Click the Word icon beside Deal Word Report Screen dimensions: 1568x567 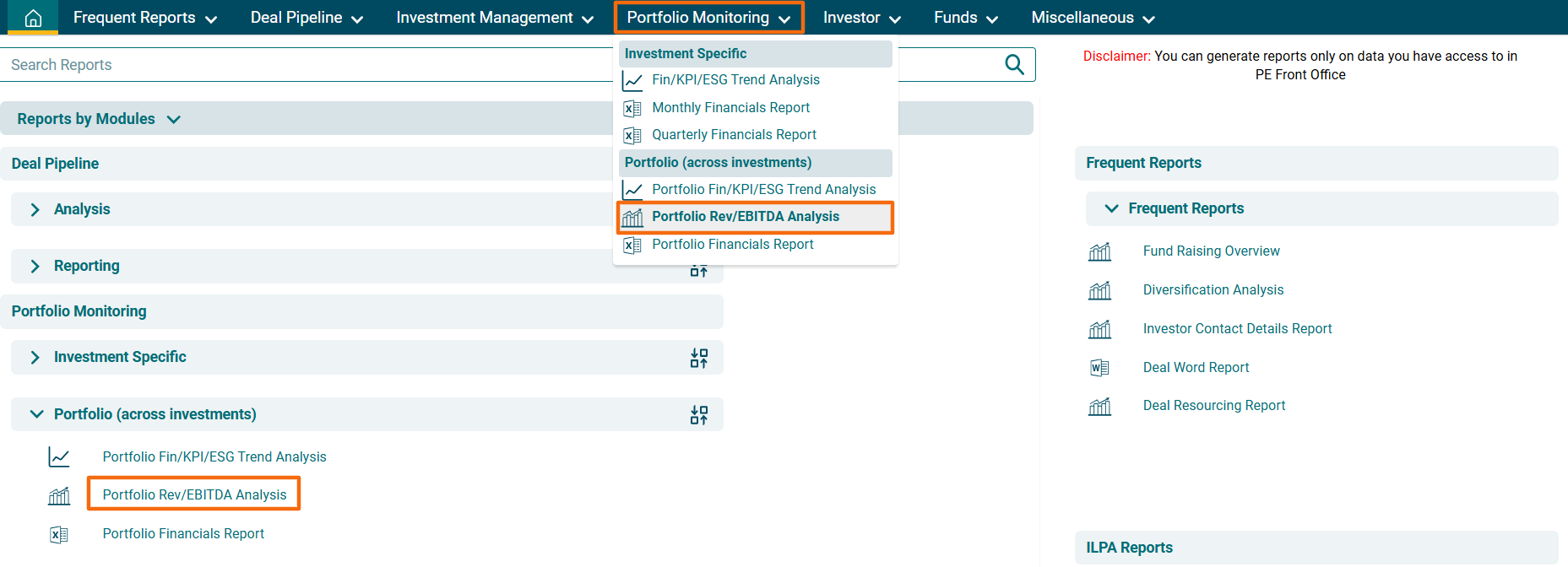pyautogui.click(x=1099, y=368)
